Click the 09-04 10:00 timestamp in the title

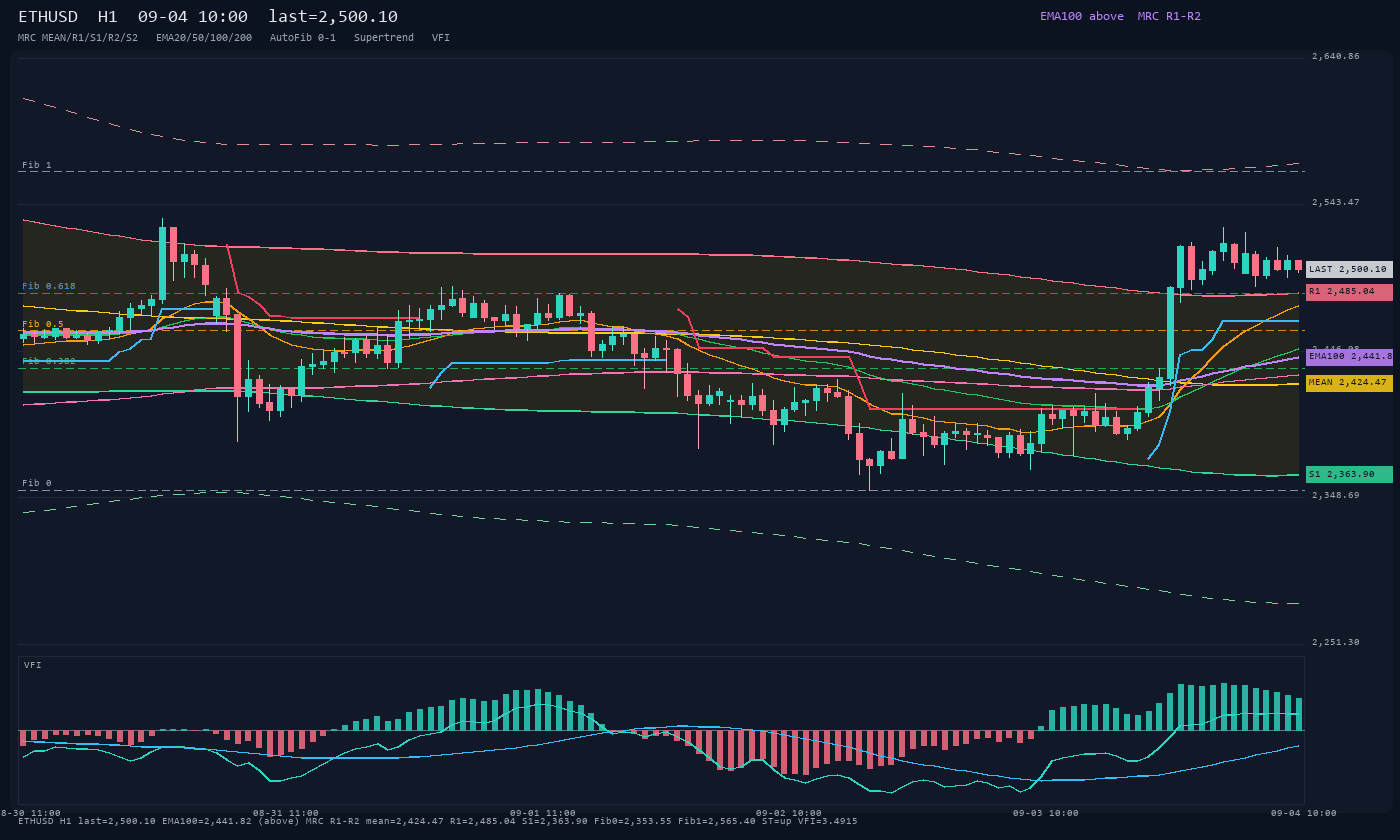pos(193,17)
